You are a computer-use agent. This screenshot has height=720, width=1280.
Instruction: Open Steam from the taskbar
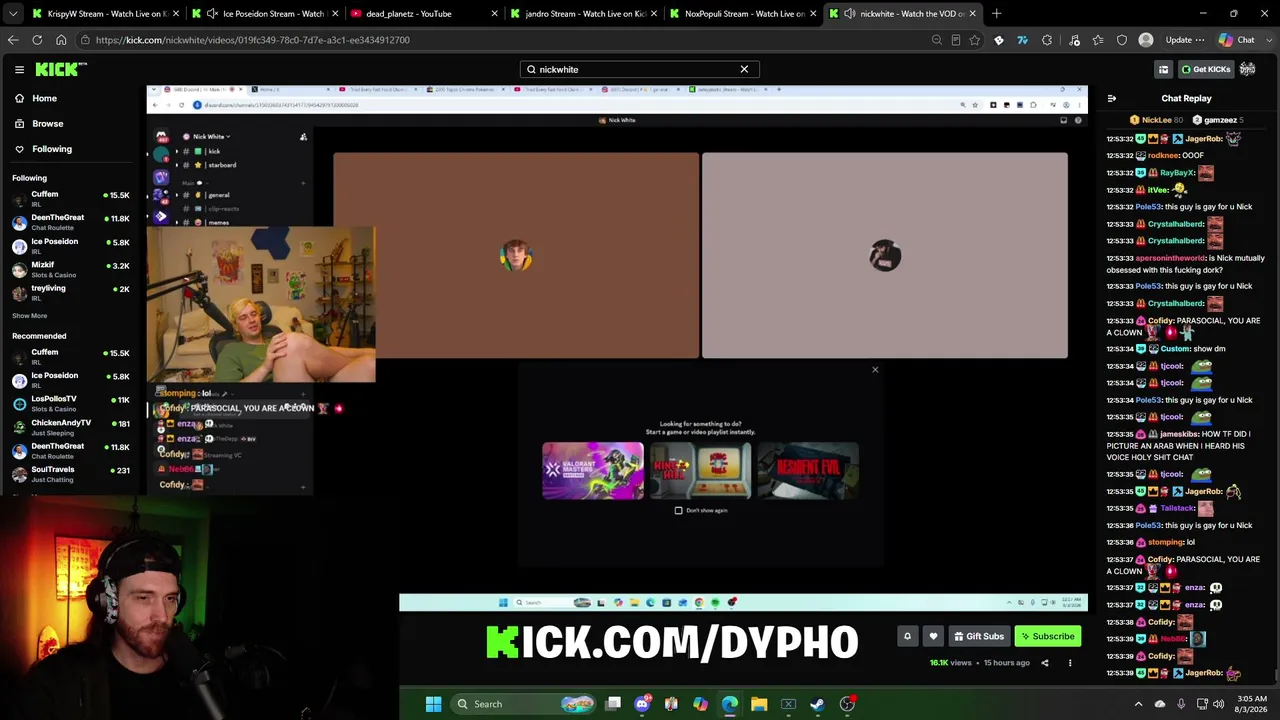coord(817,704)
